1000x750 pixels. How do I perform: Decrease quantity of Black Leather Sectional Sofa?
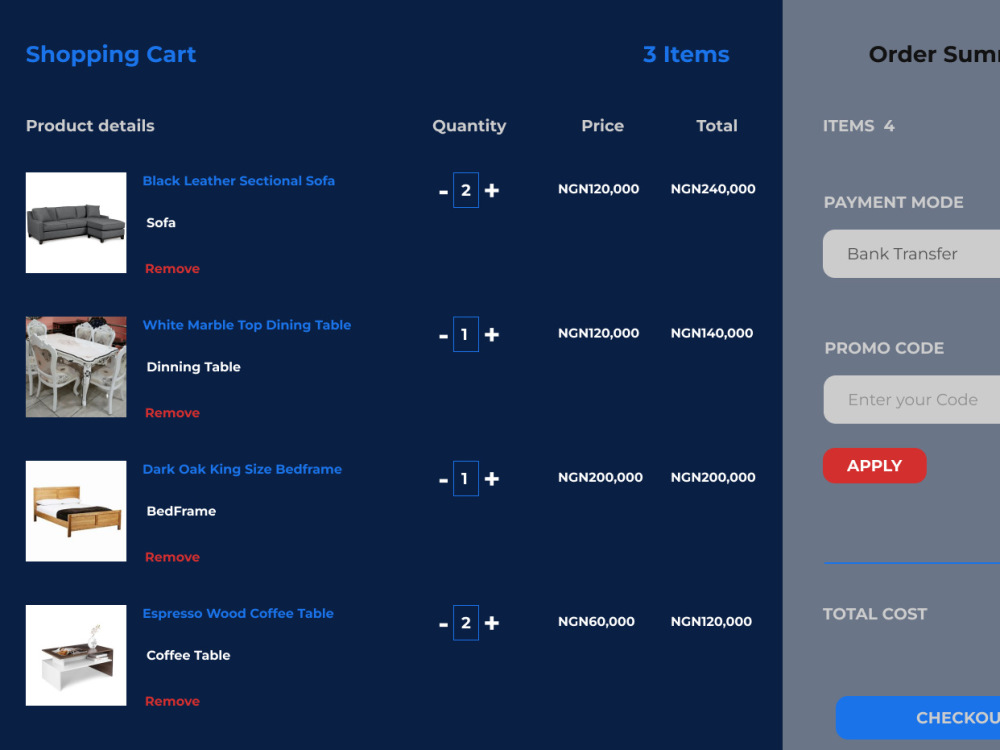(x=443, y=191)
